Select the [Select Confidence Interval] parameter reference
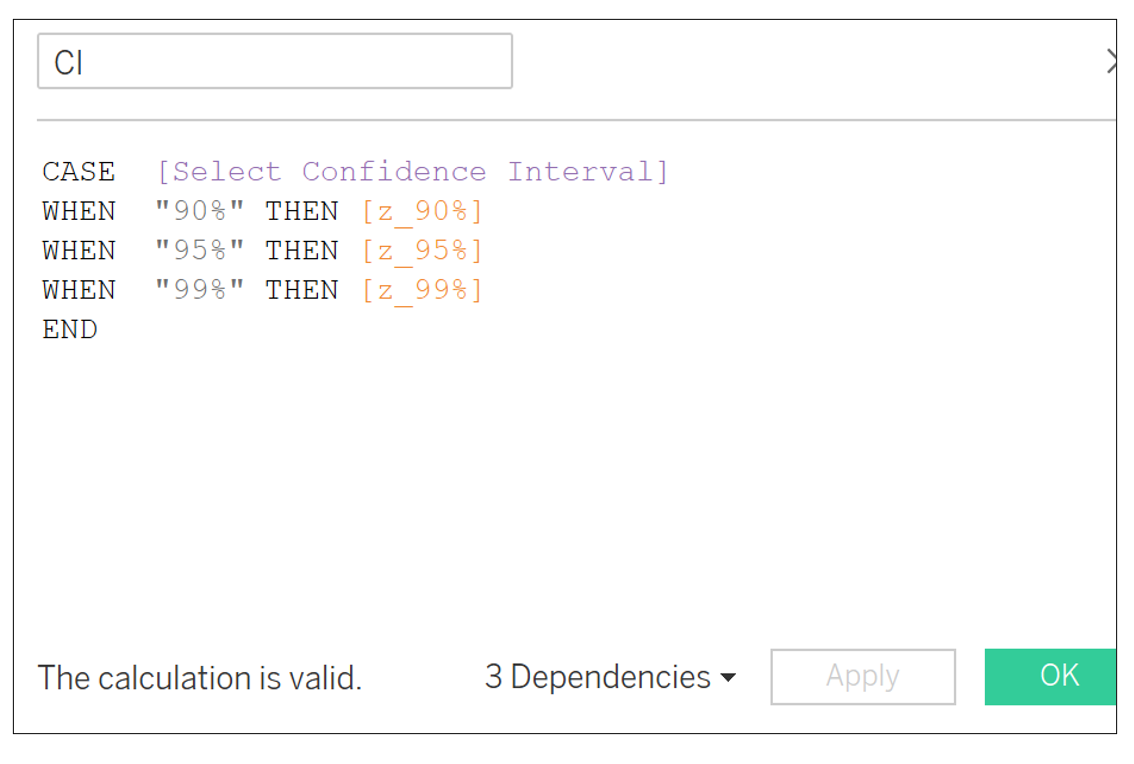This screenshot has width=1134, height=764. 412,172
